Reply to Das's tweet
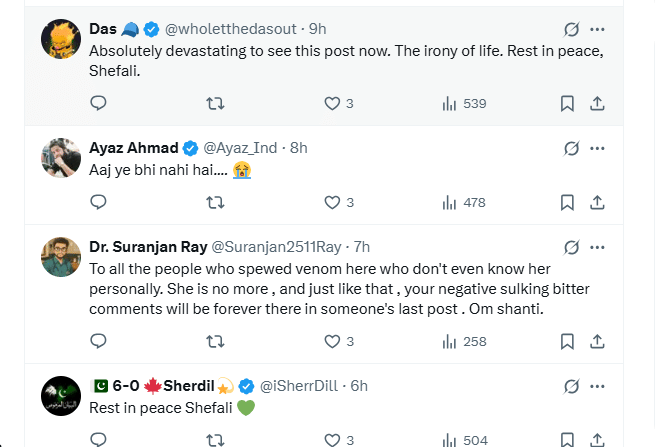The image size is (655, 447). pyautogui.click(x=98, y=103)
